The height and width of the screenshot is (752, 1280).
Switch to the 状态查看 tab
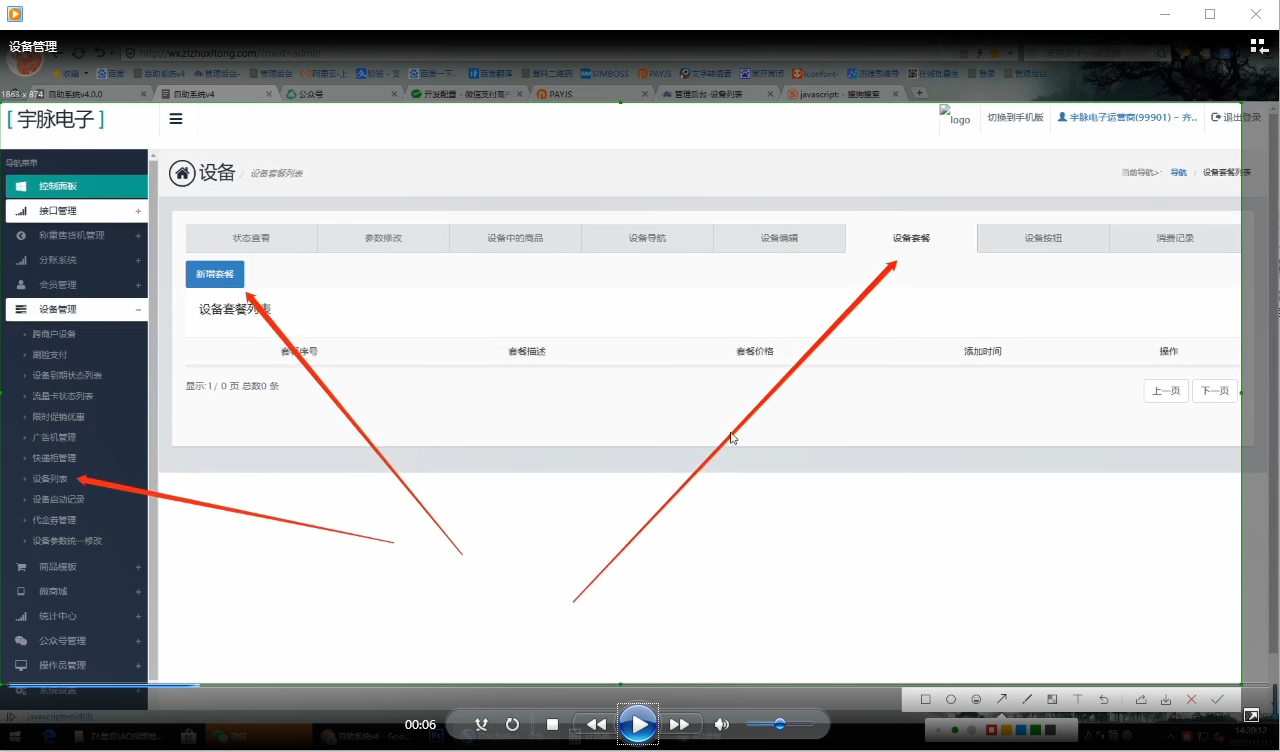[251, 238]
